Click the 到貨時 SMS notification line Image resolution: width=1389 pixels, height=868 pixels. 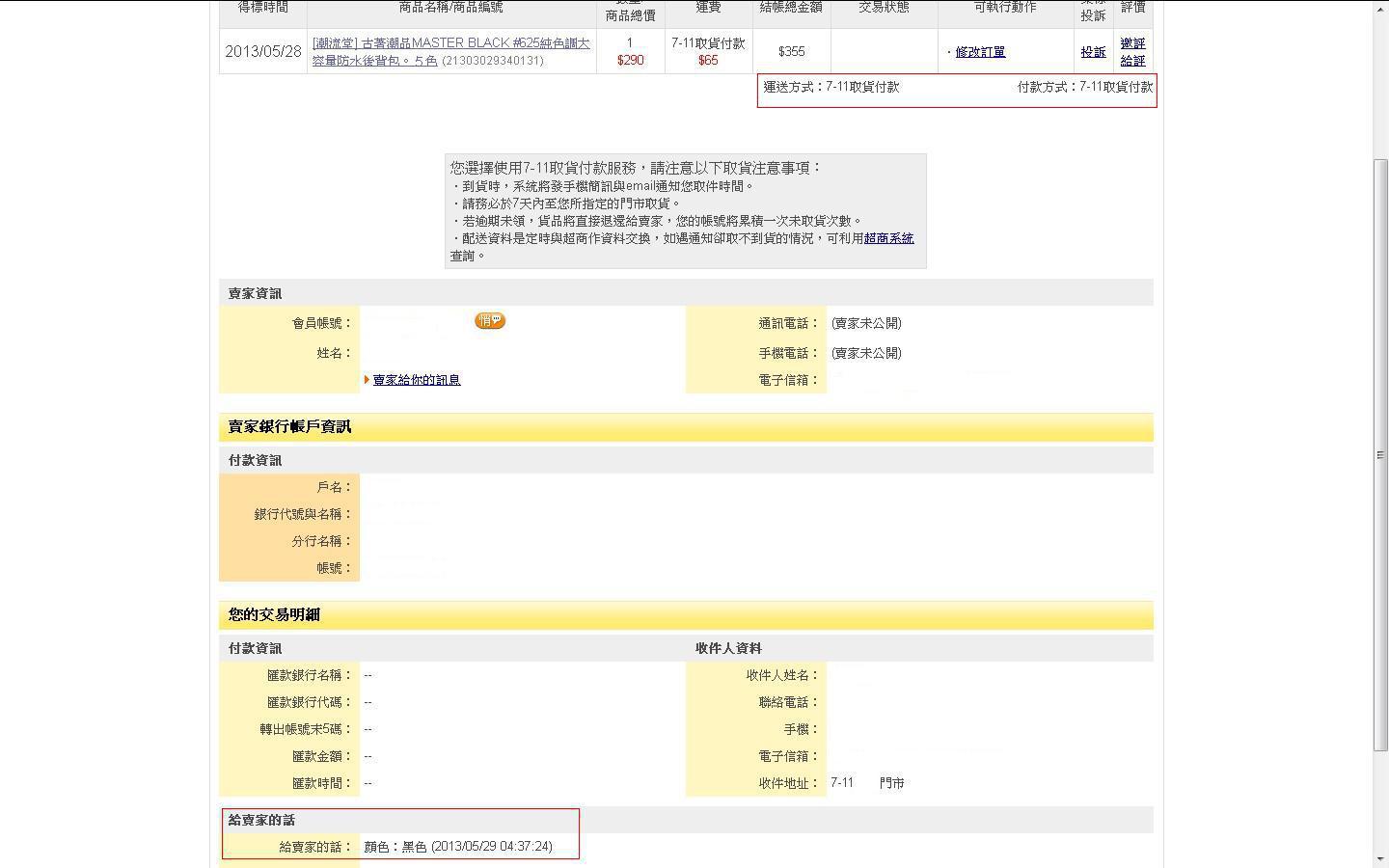pyautogui.click(x=603, y=186)
